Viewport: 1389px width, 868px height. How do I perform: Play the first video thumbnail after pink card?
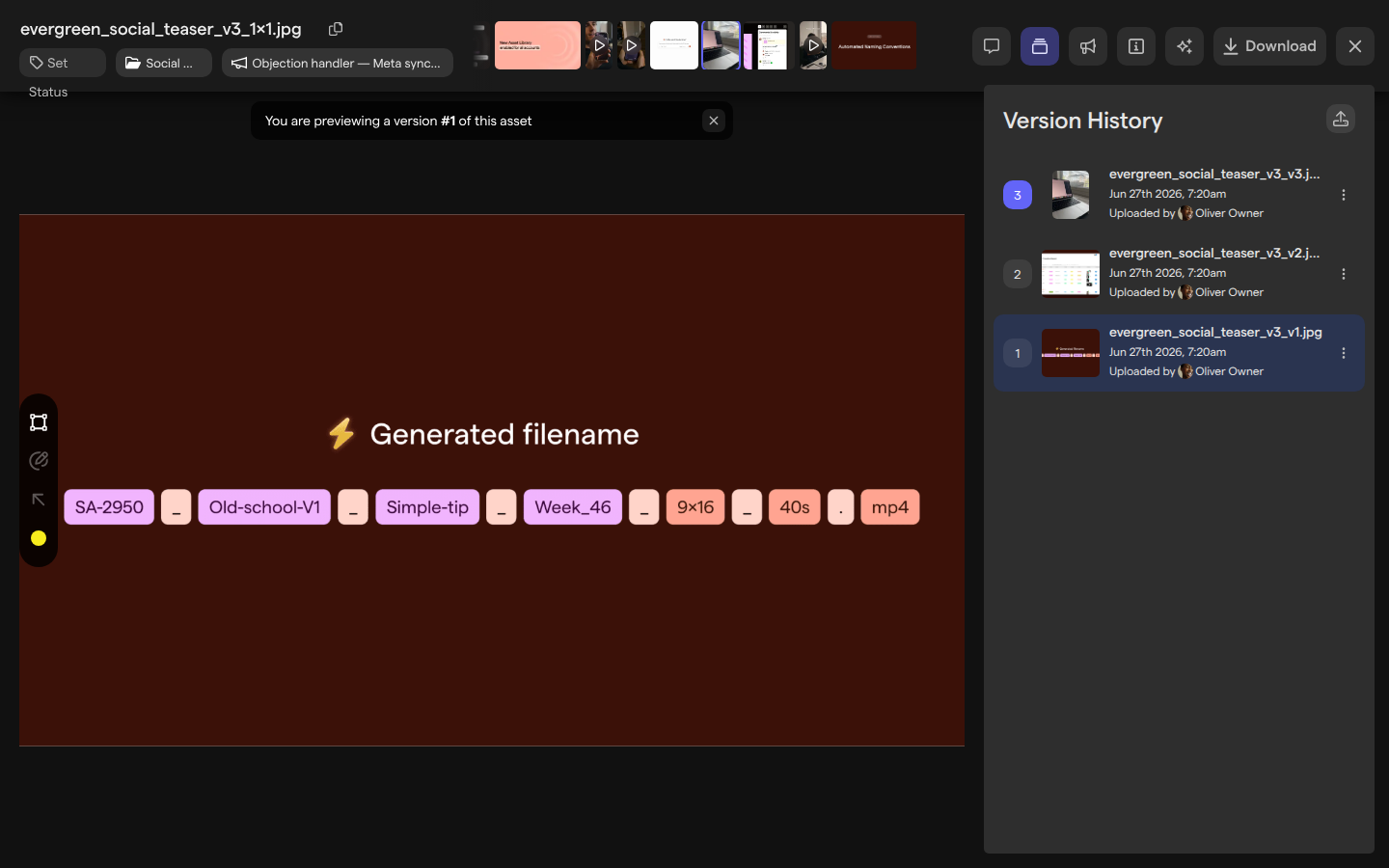pyautogui.click(x=599, y=45)
